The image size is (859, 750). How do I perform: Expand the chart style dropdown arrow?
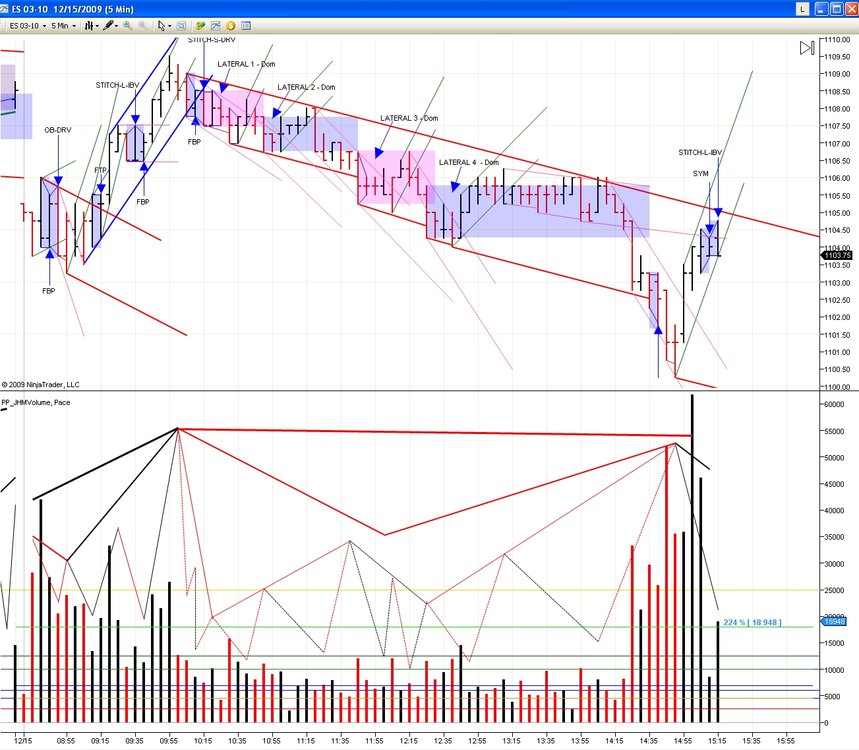(x=97, y=26)
